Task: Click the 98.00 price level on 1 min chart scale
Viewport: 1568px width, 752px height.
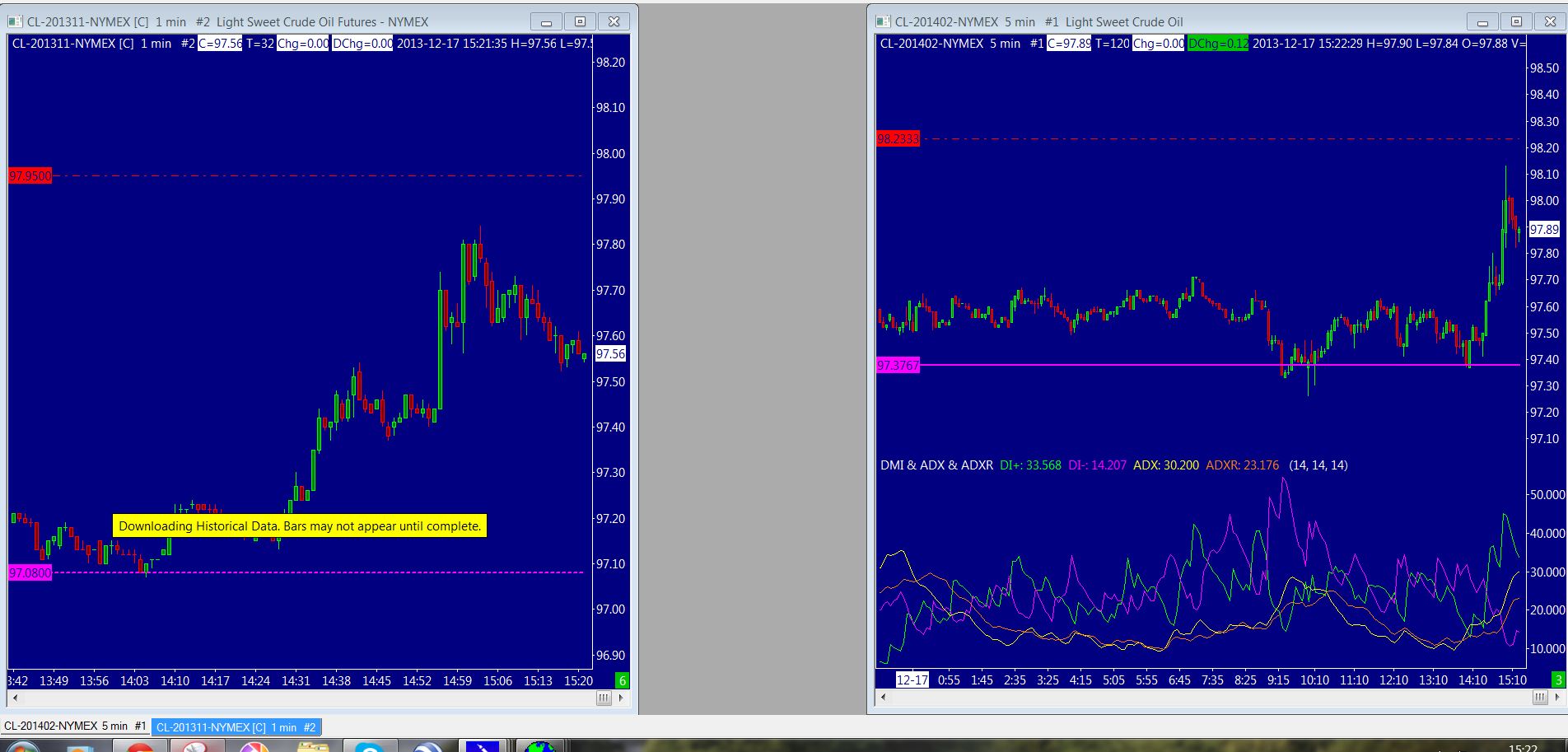Action: [610, 153]
